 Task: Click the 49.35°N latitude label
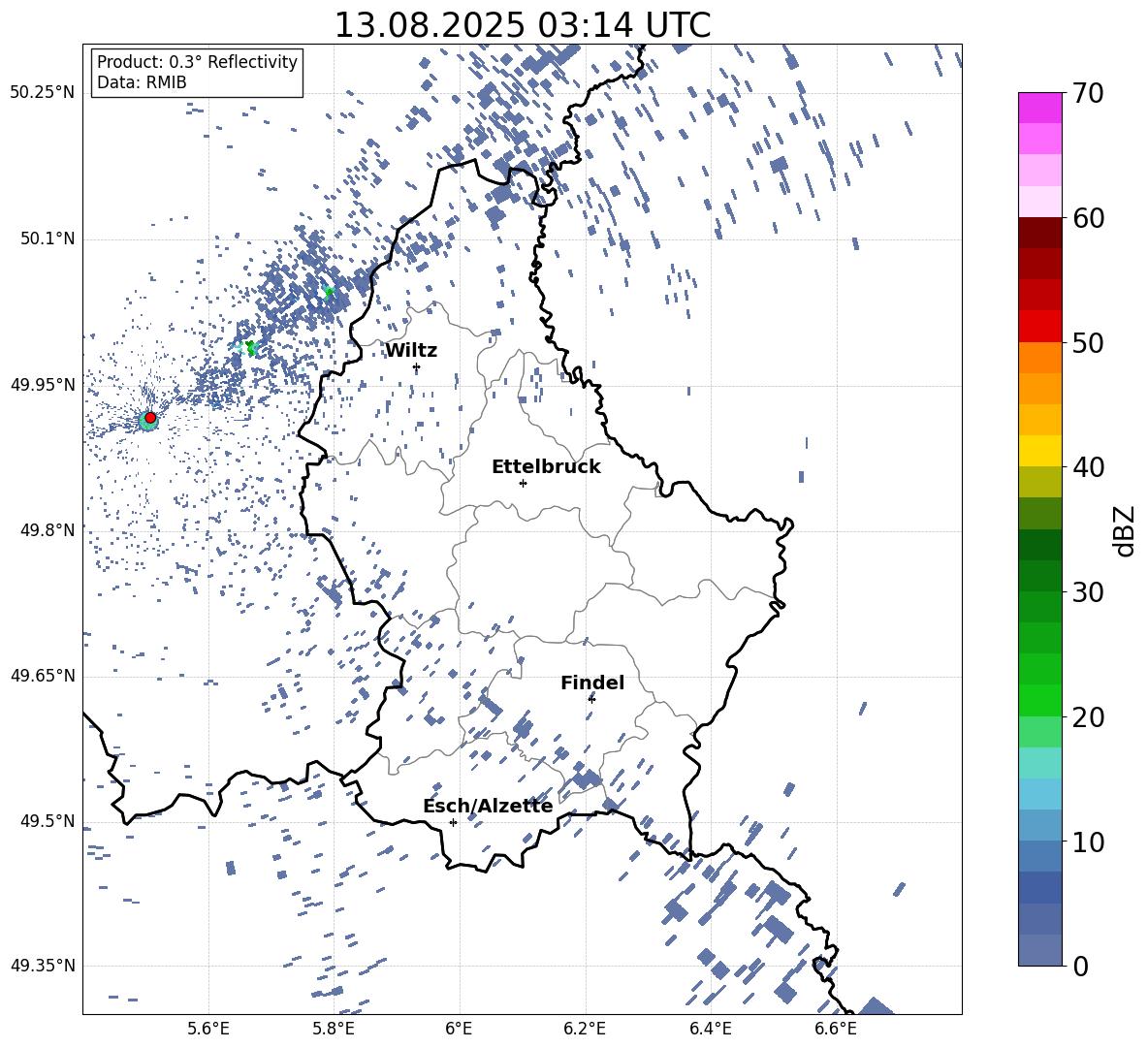pos(43,966)
